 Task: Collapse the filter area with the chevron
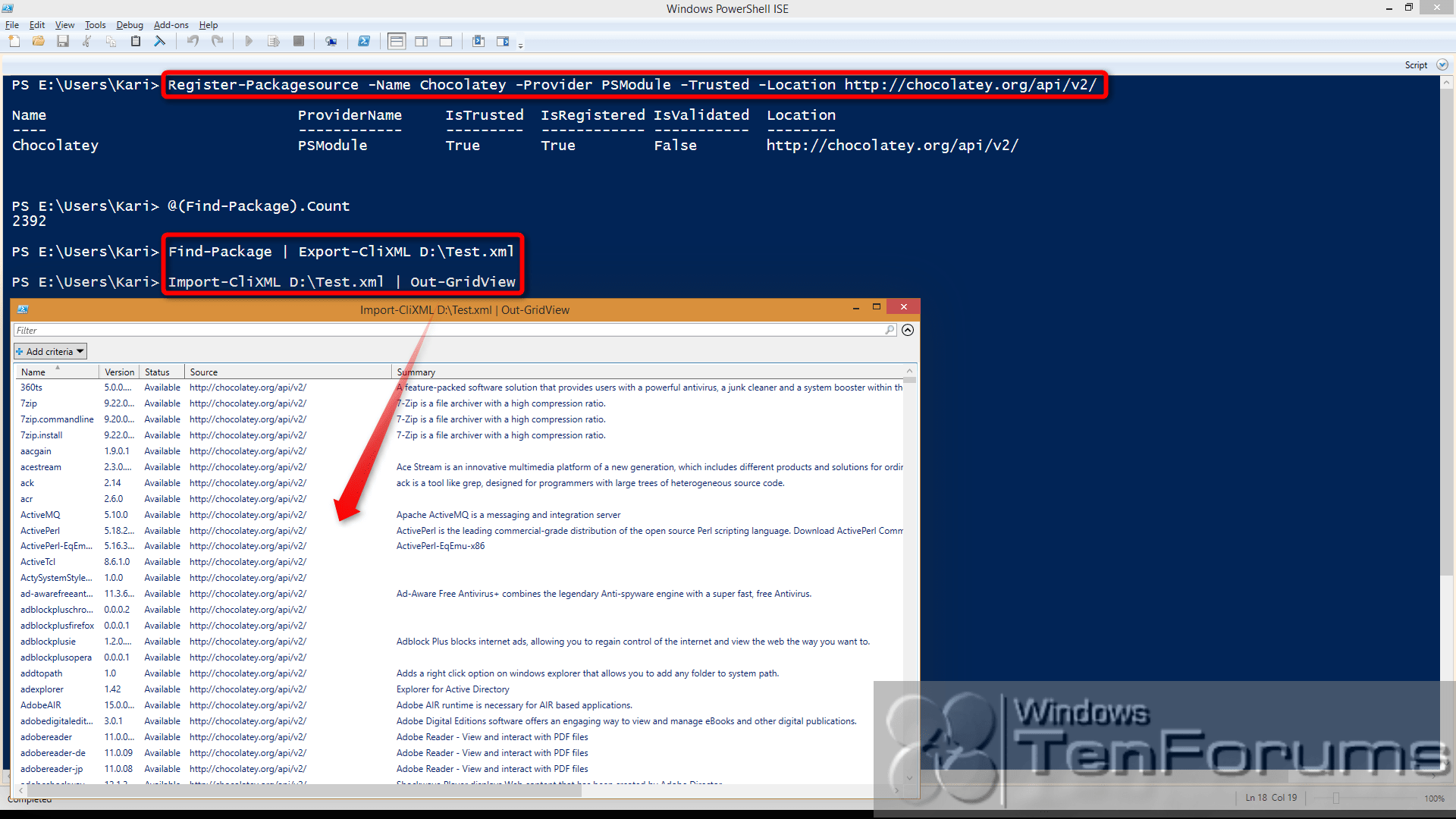[908, 330]
